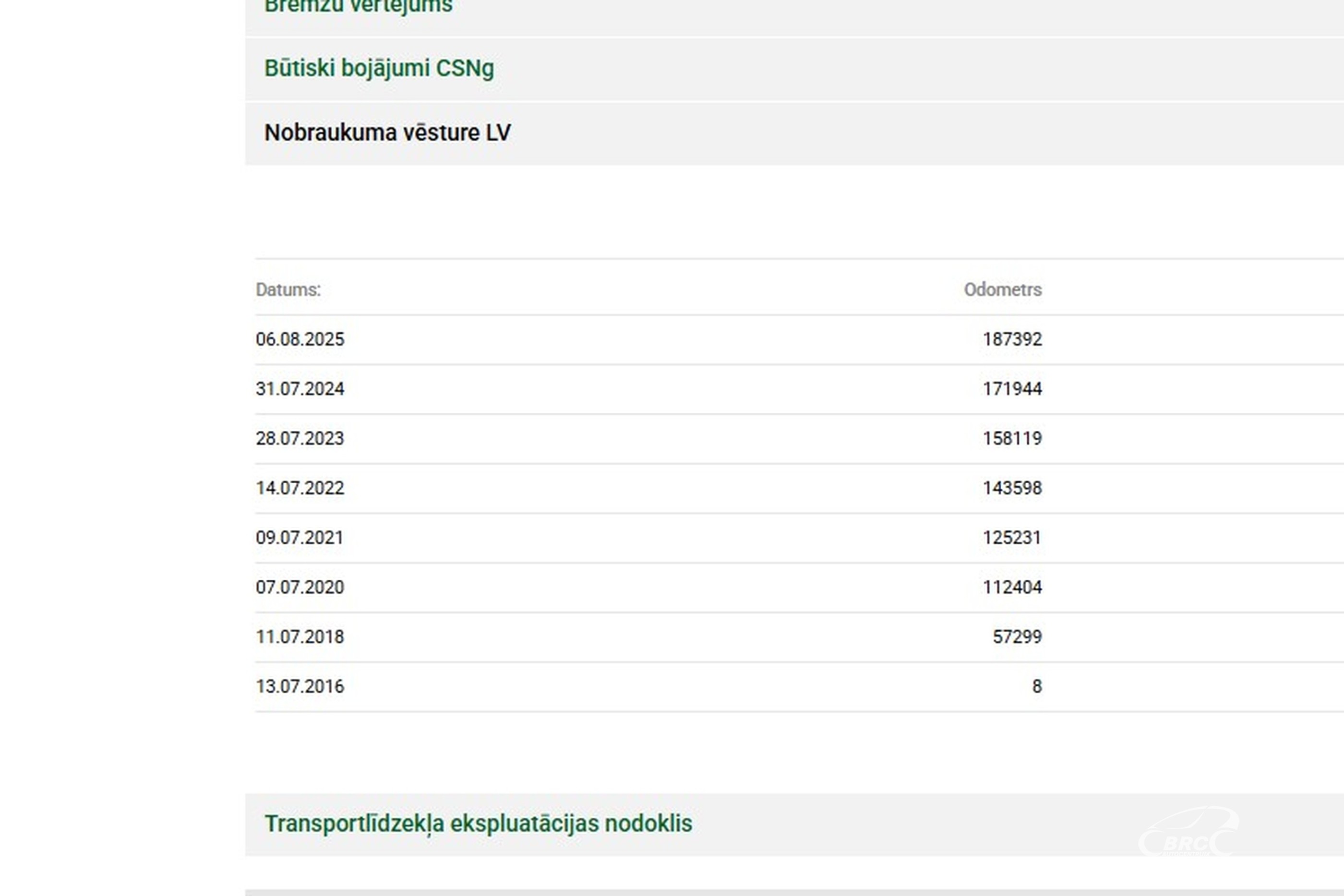Expand the Būtiski bojājumi CSNg section
Viewport: 1344px width, 896px height.
pyautogui.click(x=379, y=69)
